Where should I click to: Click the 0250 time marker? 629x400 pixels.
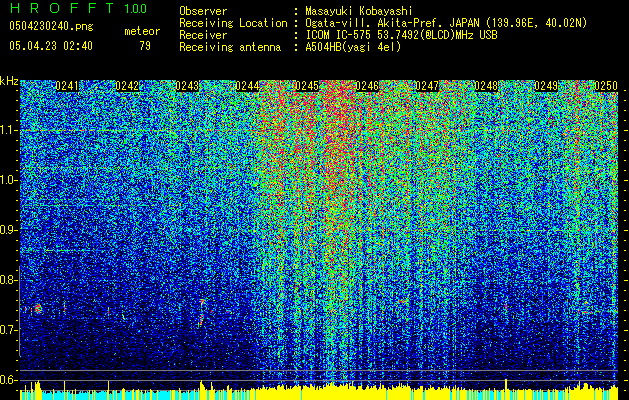(606, 86)
